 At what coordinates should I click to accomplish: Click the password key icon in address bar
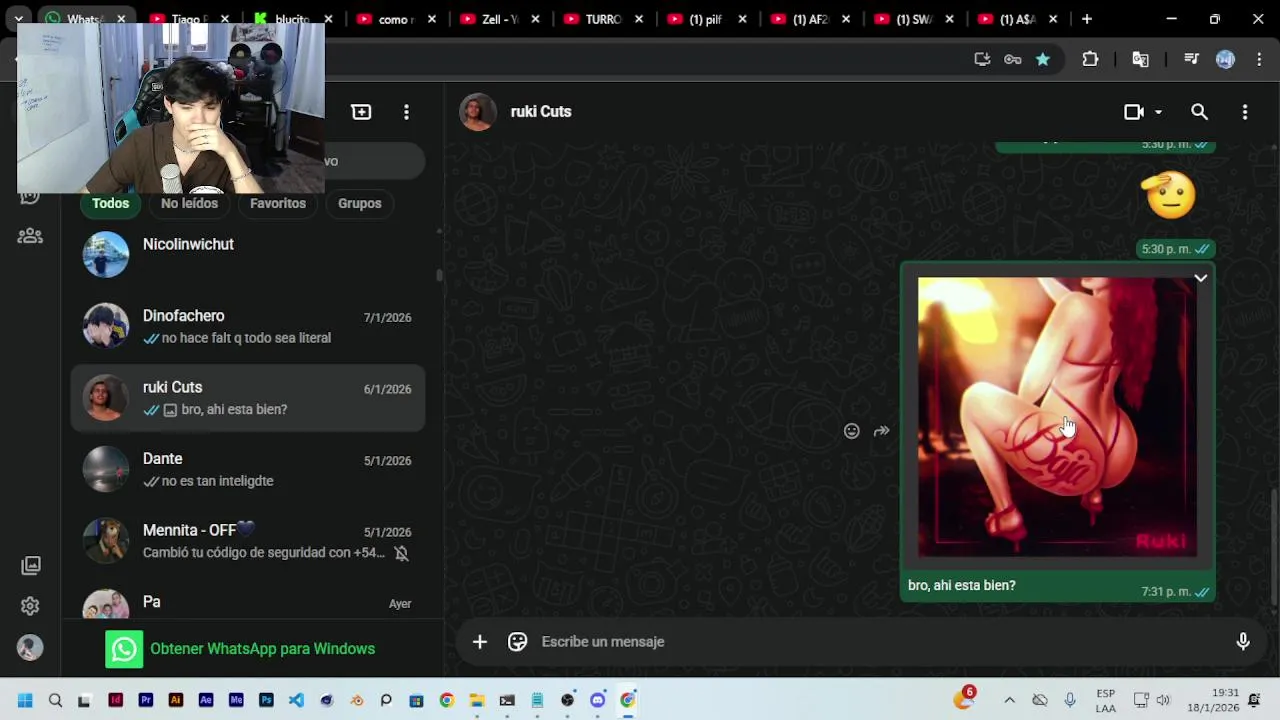1013,59
